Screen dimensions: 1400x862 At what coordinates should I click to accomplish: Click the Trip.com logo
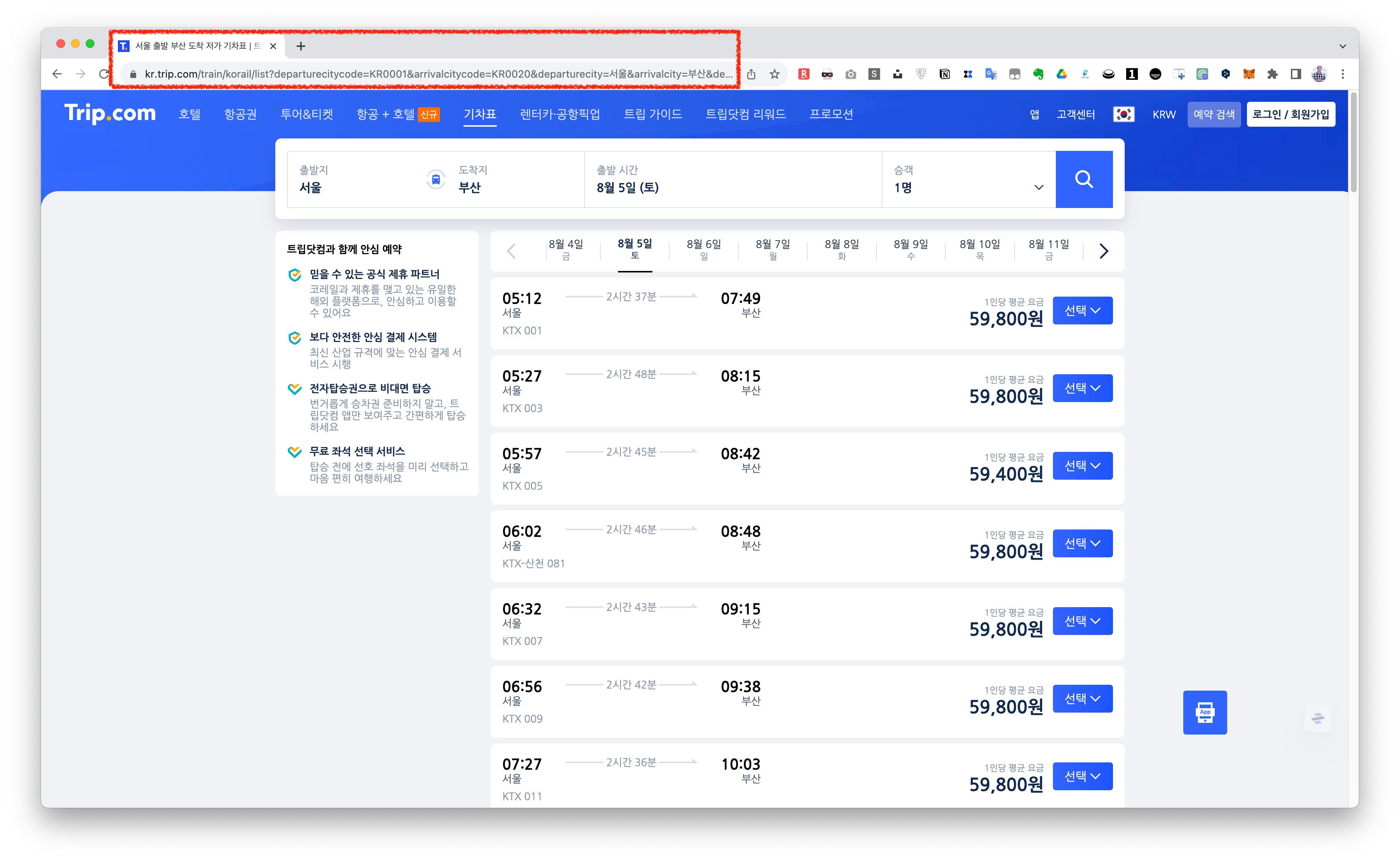pyautogui.click(x=110, y=114)
